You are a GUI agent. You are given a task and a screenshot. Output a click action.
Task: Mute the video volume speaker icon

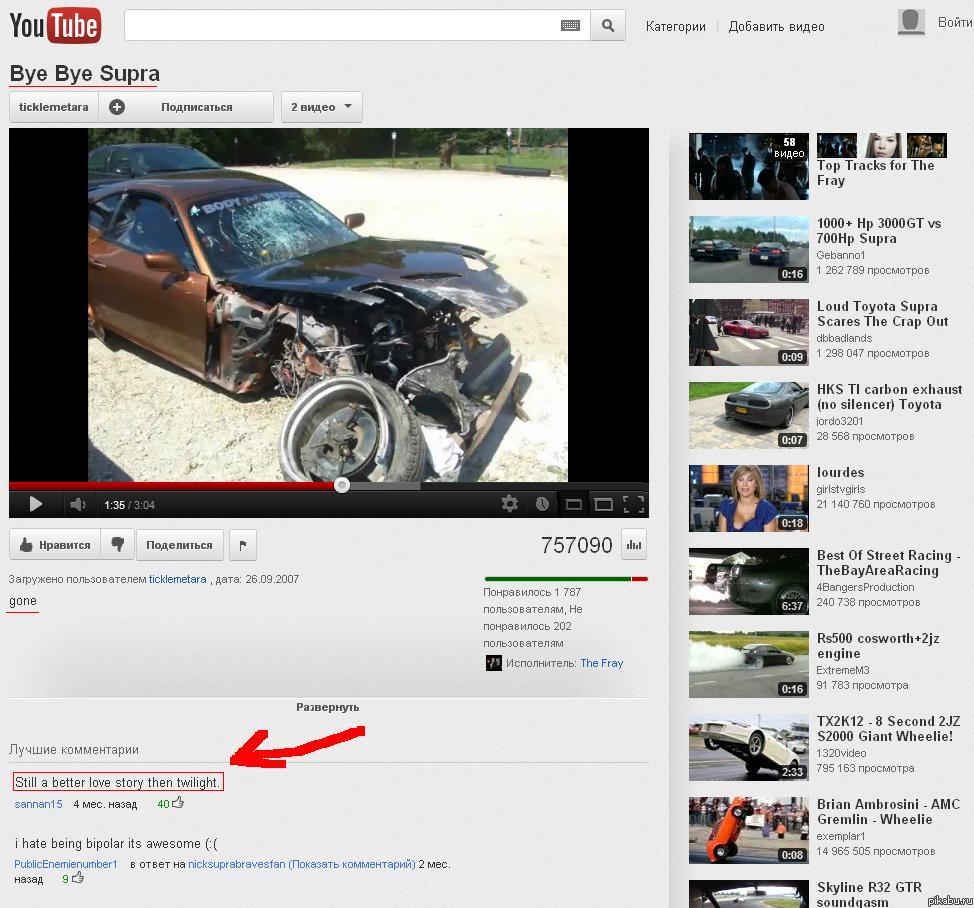[x=77, y=504]
